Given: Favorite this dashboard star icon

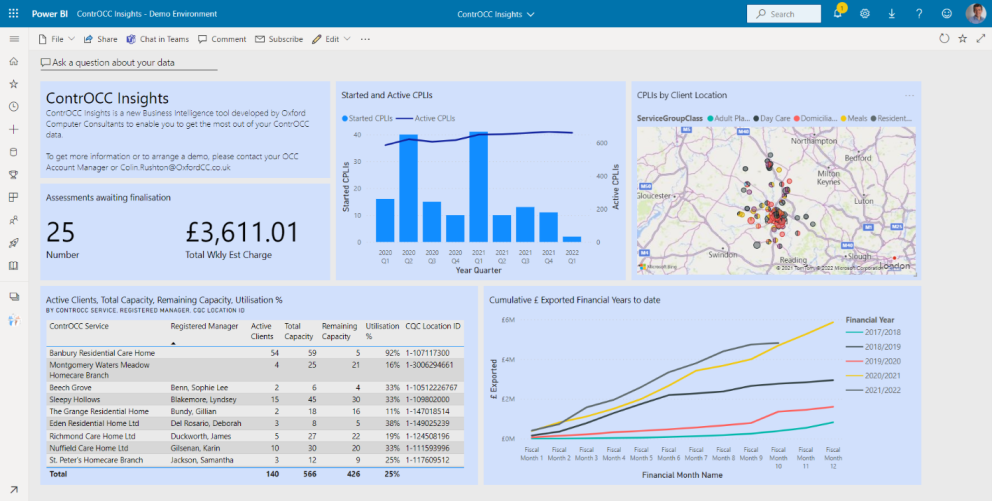Looking at the screenshot, I should pyautogui.click(x=963, y=39).
